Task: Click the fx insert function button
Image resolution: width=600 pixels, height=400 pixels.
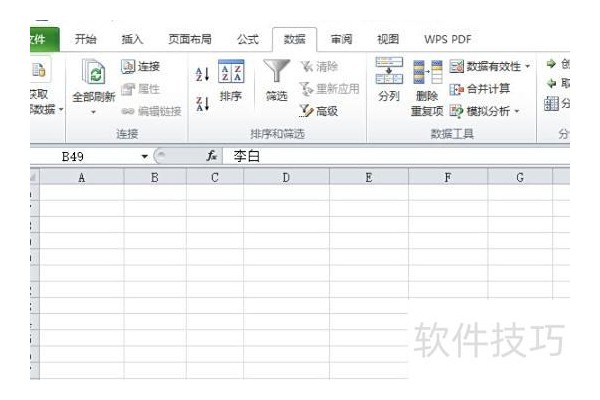Action: [x=212, y=156]
